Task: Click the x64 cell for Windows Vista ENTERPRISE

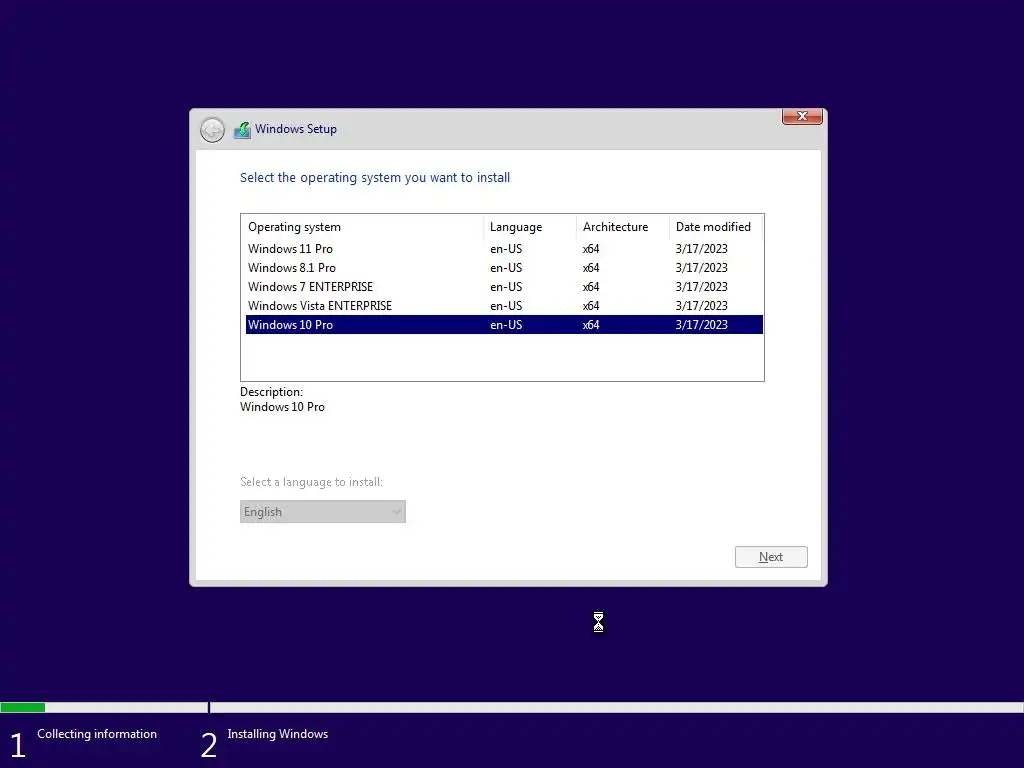Action: (591, 306)
